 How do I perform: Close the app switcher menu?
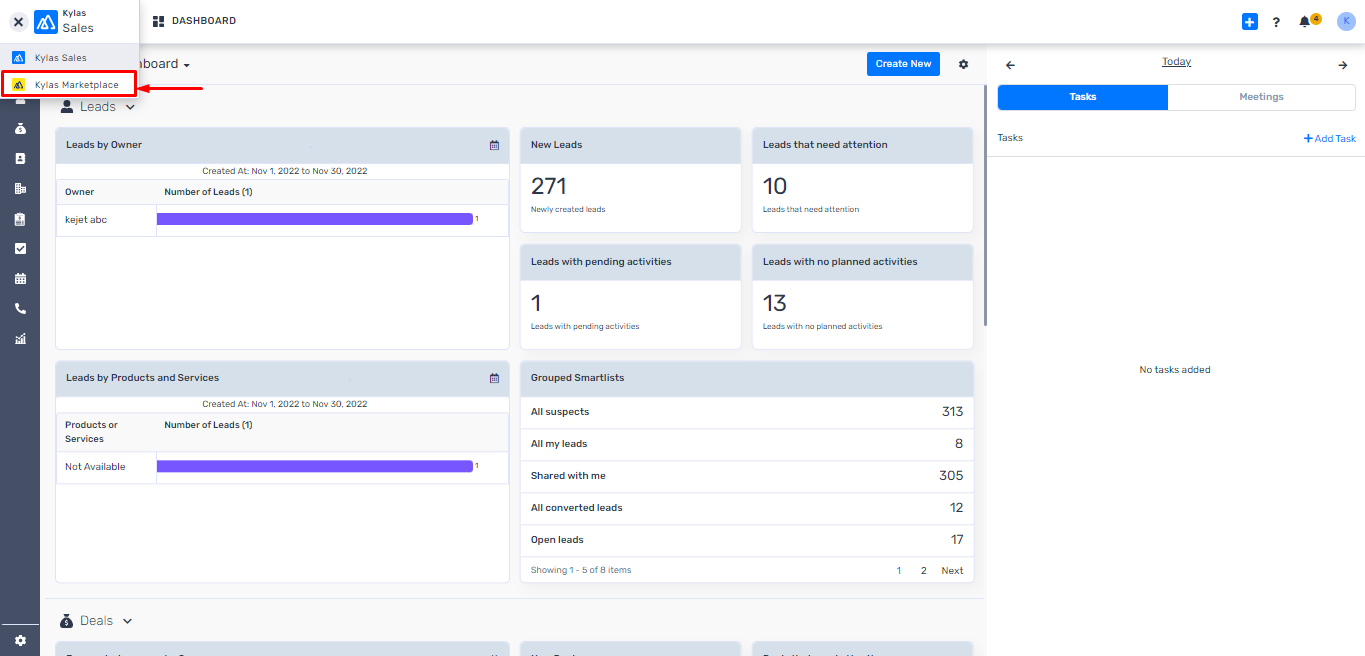[x=18, y=21]
